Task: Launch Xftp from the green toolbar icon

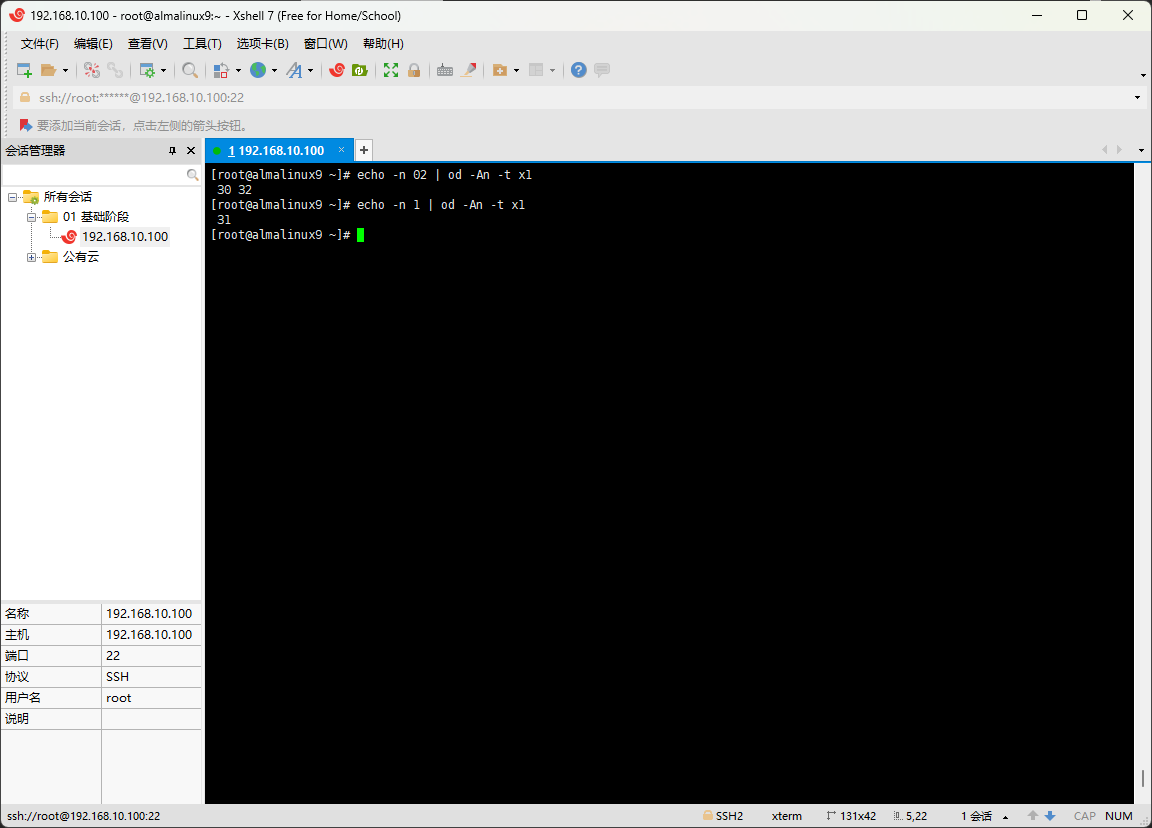Action: click(x=360, y=70)
